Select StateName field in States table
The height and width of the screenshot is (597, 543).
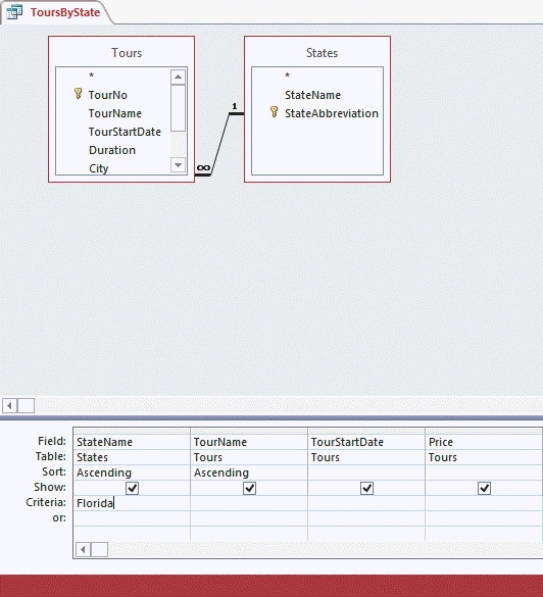point(313,95)
